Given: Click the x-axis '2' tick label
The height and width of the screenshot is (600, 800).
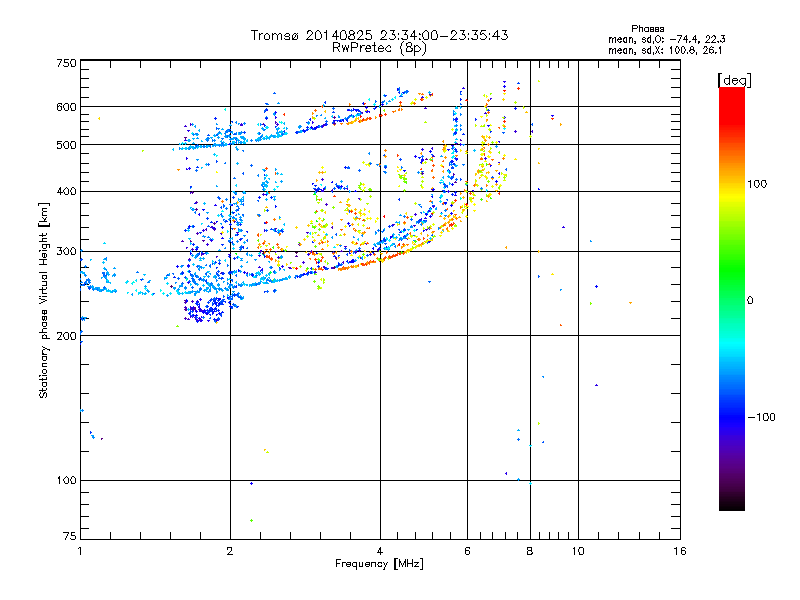Looking at the screenshot, I should click(230, 551).
